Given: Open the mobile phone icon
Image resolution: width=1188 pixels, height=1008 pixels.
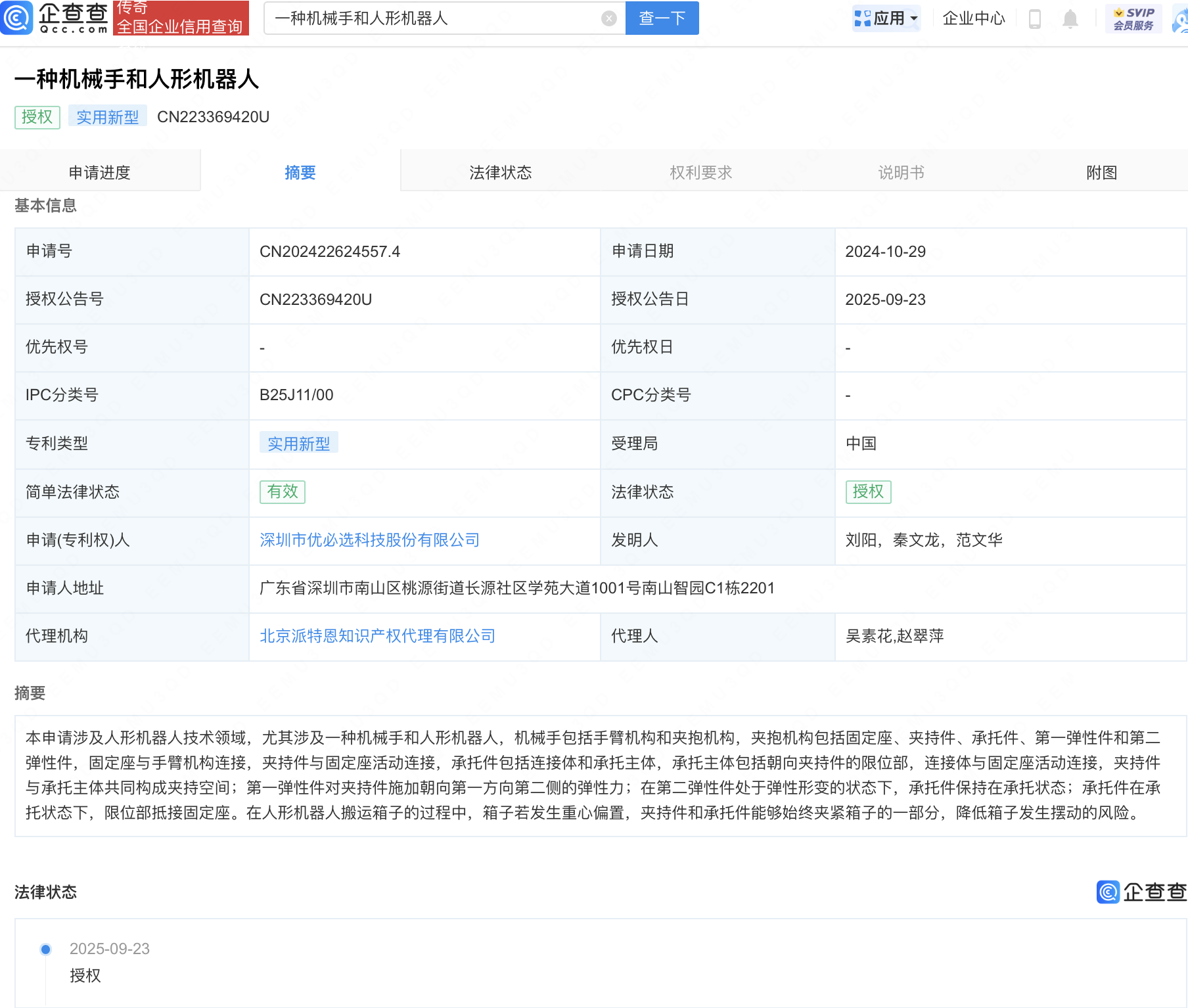Looking at the screenshot, I should pyautogui.click(x=1035, y=18).
